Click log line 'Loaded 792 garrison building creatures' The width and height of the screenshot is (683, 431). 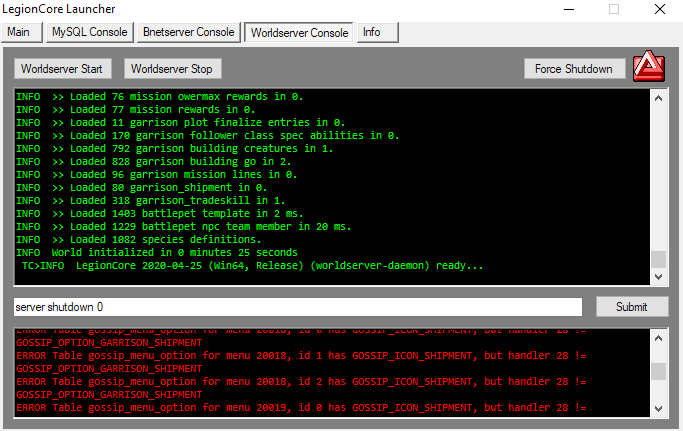pos(174,149)
